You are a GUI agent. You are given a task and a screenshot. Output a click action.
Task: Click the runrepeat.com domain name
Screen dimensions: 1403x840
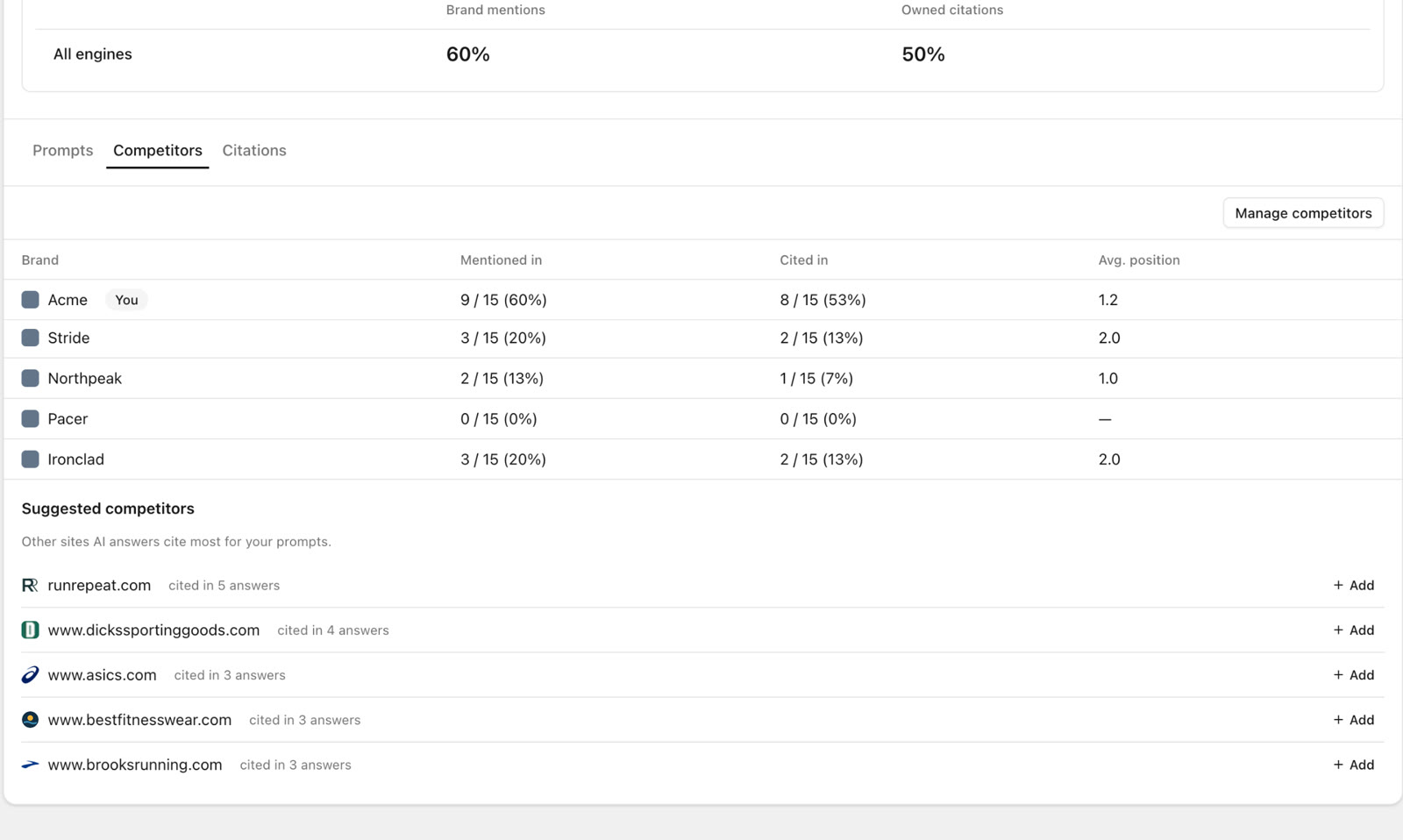99,585
